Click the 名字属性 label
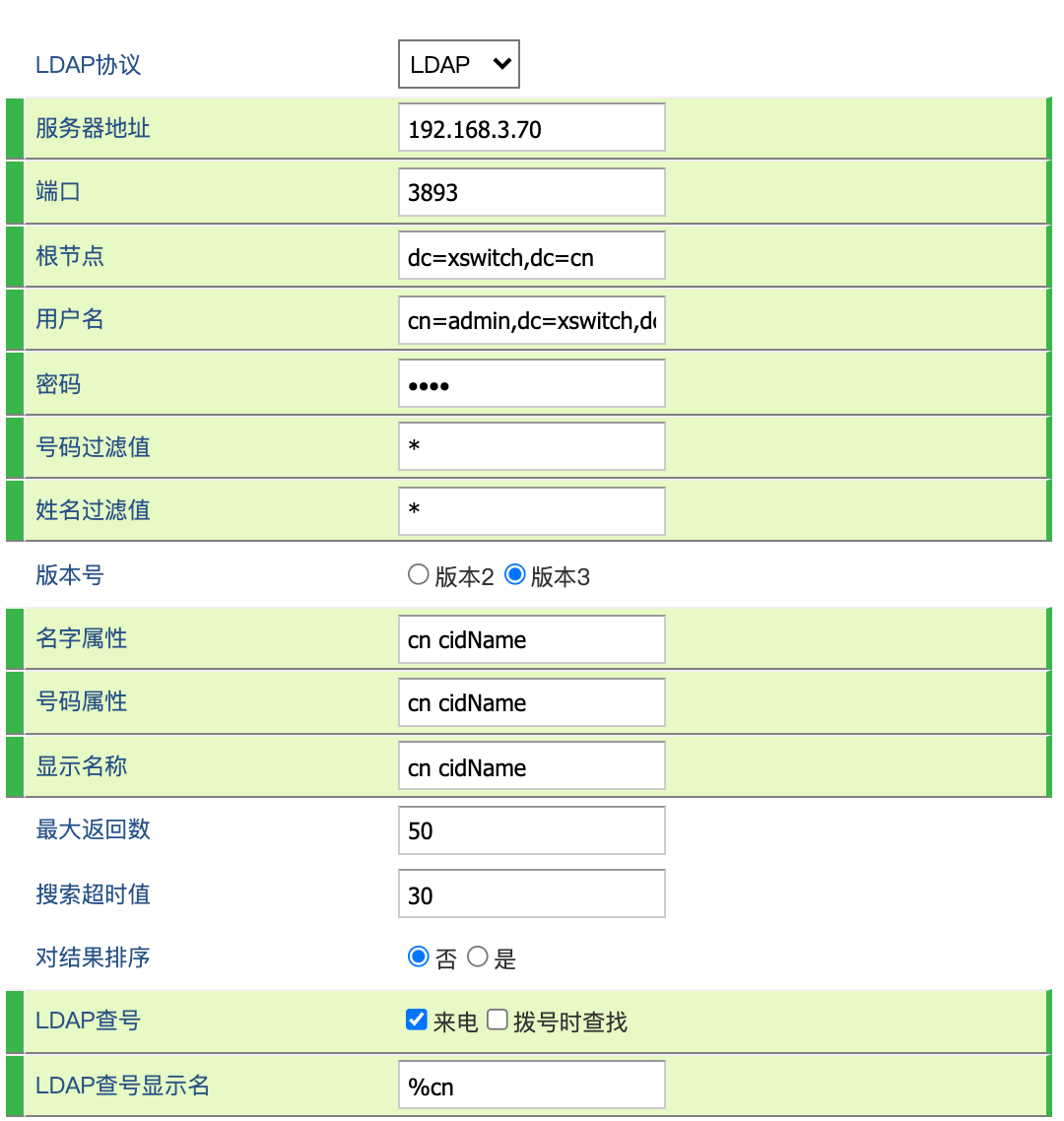The width and height of the screenshot is (1064, 1121). (82, 637)
